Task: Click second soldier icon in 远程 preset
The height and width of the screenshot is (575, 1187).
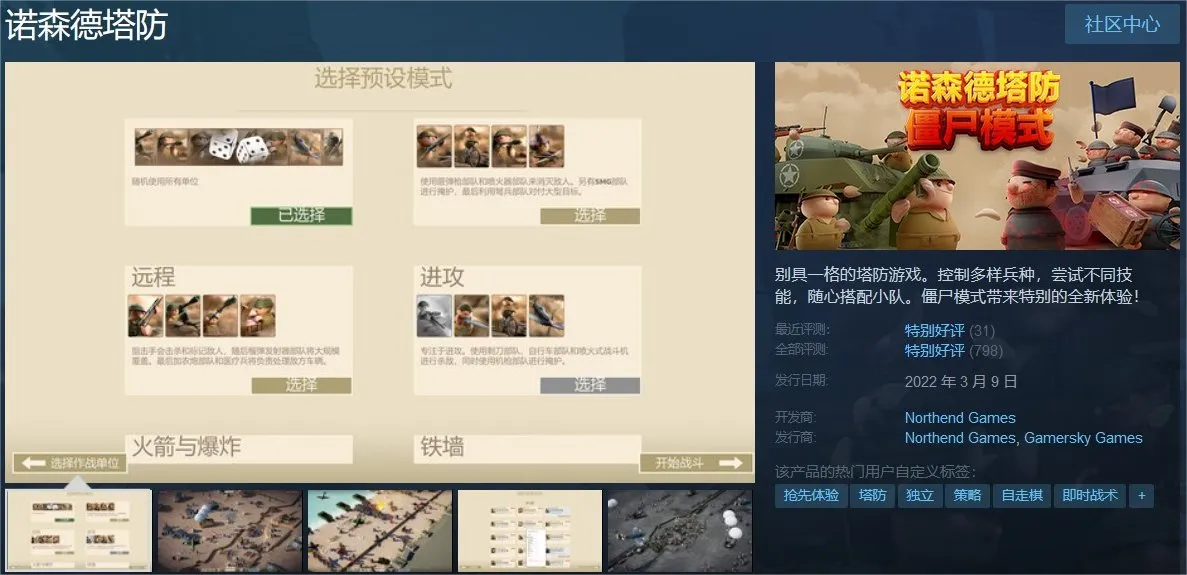Action: click(x=182, y=315)
